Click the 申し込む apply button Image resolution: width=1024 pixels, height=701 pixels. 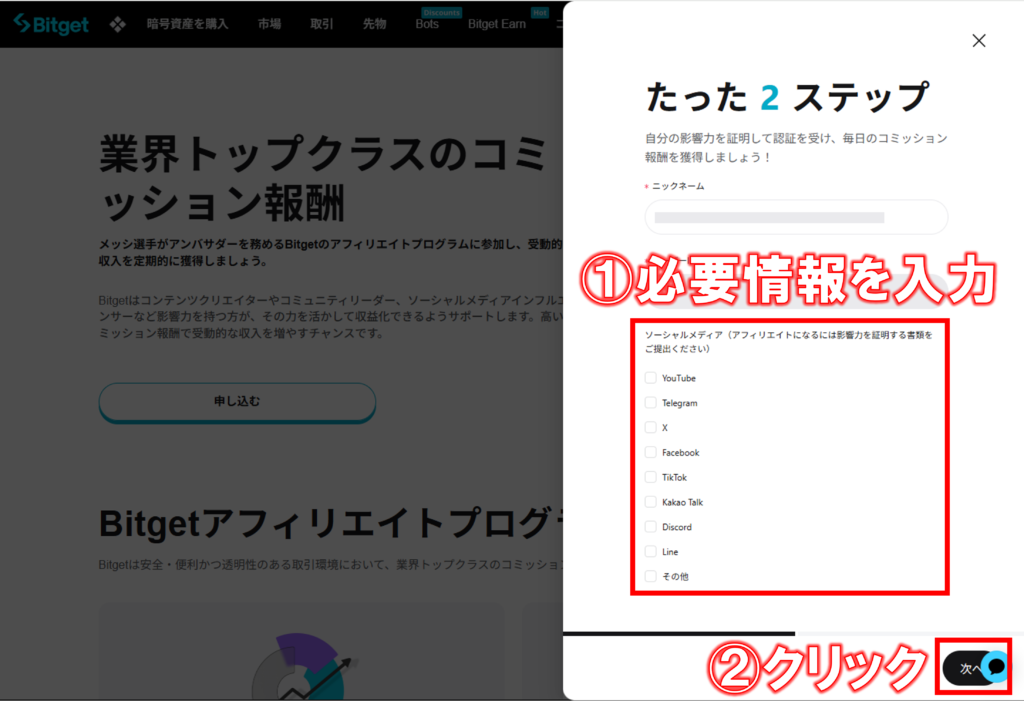(x=237, y=402)
